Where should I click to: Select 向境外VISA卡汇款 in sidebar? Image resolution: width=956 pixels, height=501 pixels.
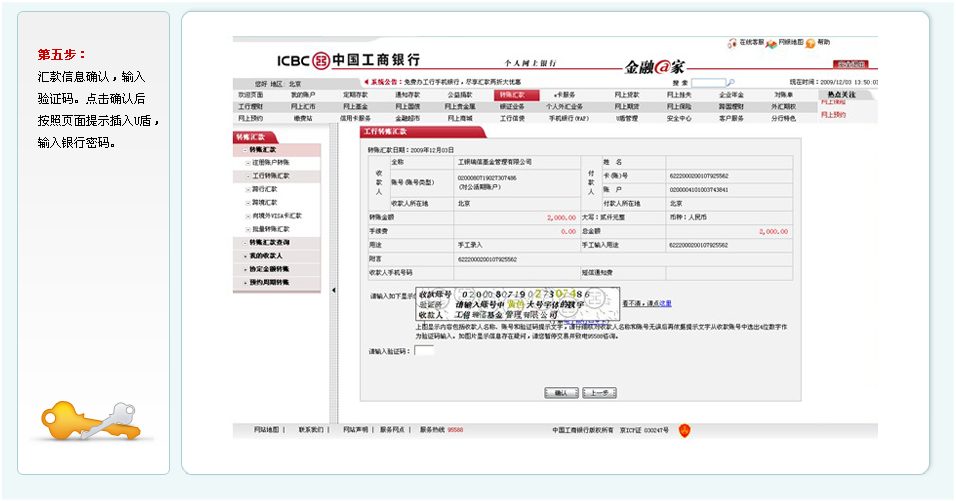pyautogui.click(x=277, y=216)
